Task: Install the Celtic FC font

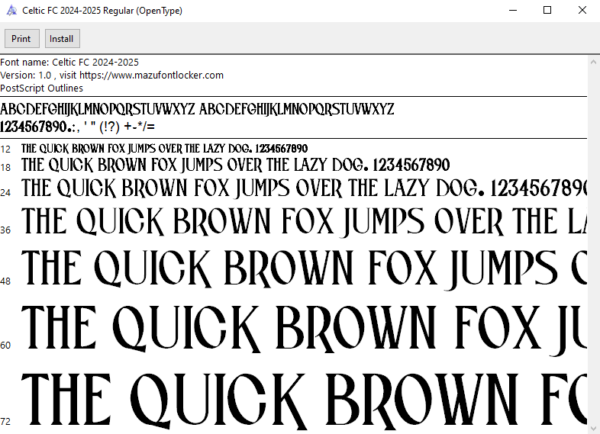Action: (62, 39)
